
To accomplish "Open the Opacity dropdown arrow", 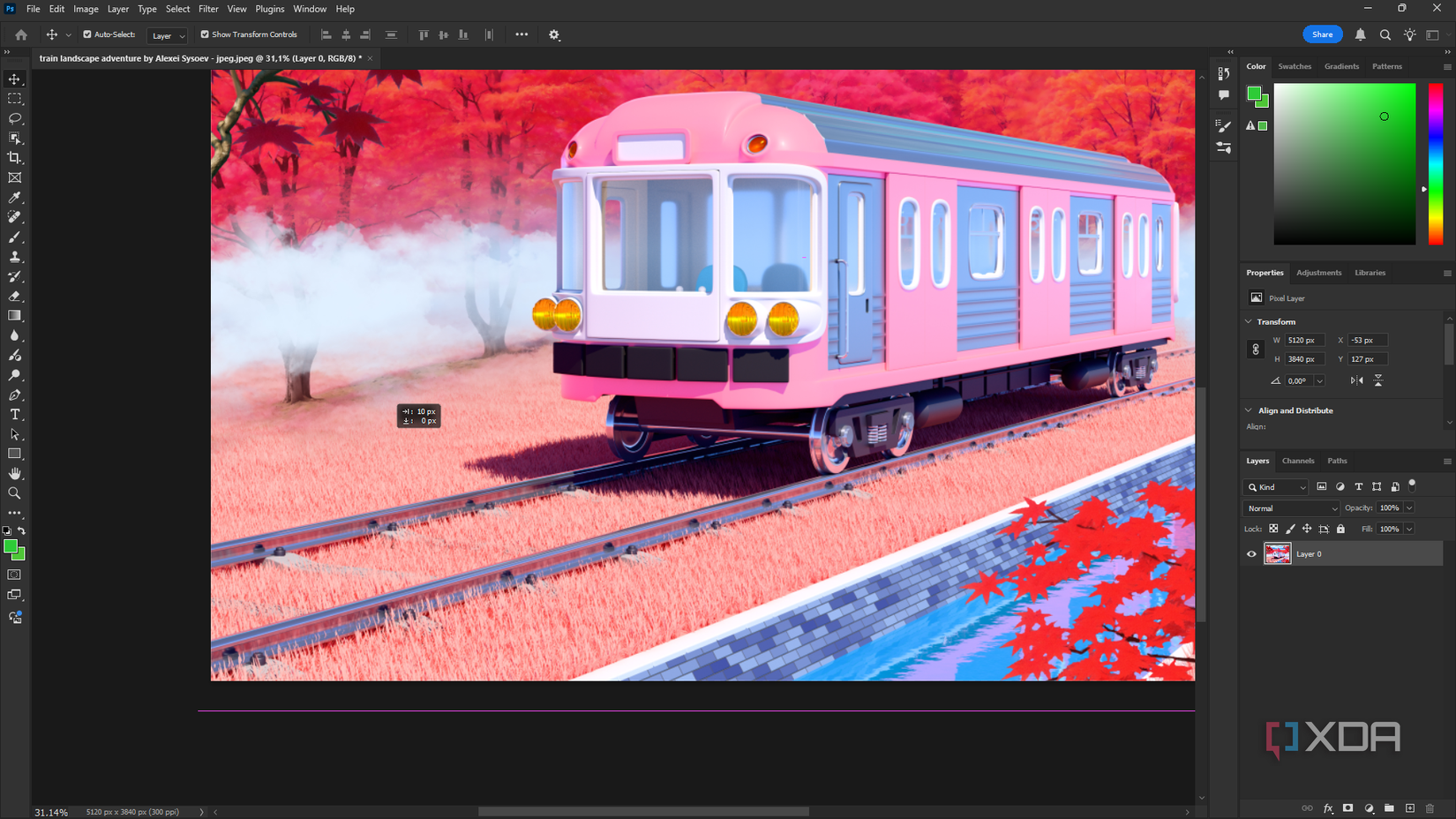I will coord(1409,508).
